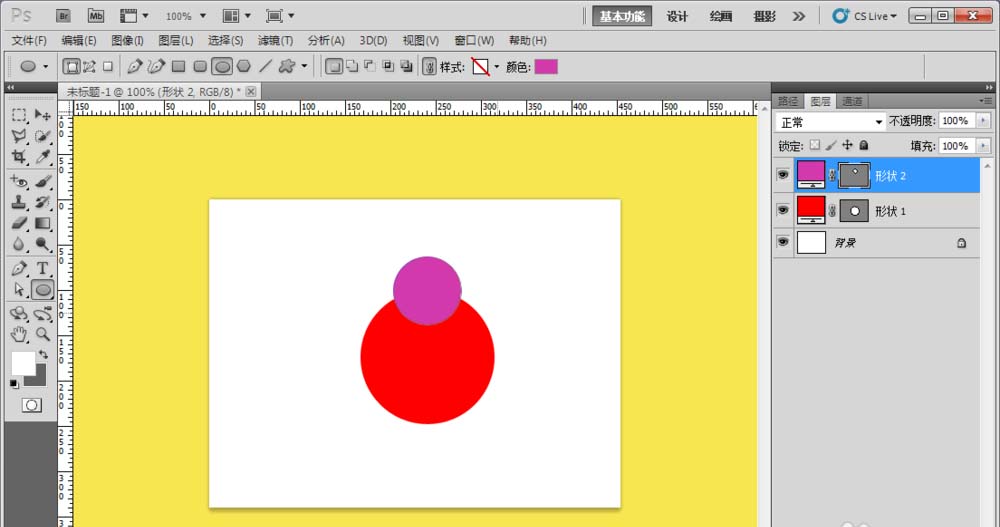Toggle visibility of 形状 1 layer
The width and height of the screenshot is (1000, 527).
783,210
